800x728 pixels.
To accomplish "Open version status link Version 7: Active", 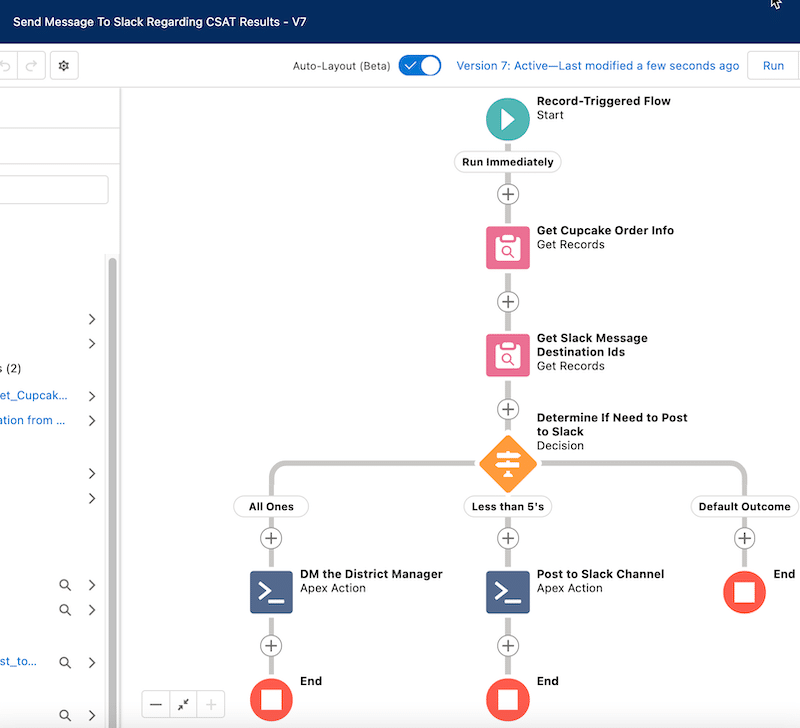I will click(x=597, y=66).
